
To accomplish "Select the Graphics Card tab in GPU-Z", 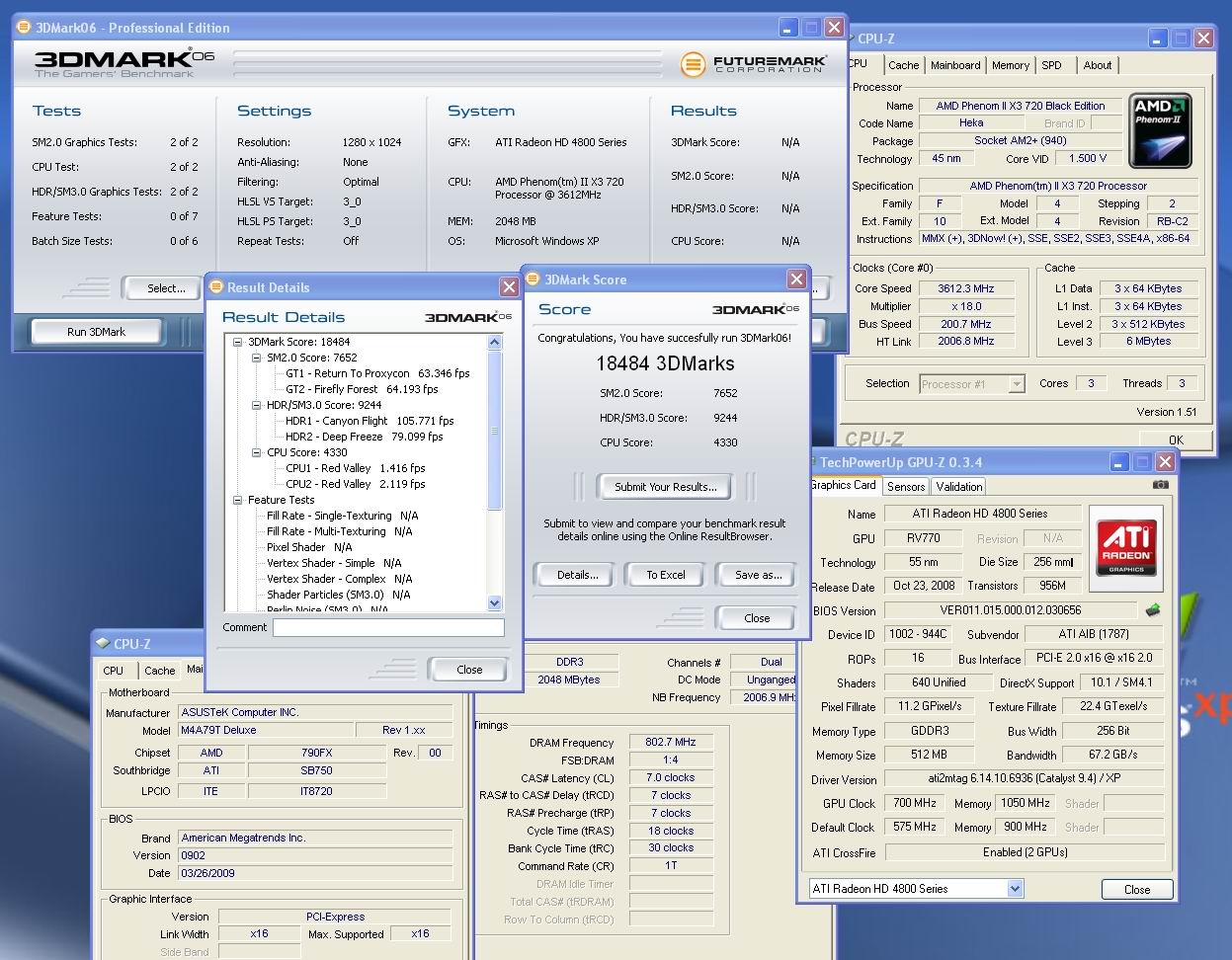I will pos(843,485).
